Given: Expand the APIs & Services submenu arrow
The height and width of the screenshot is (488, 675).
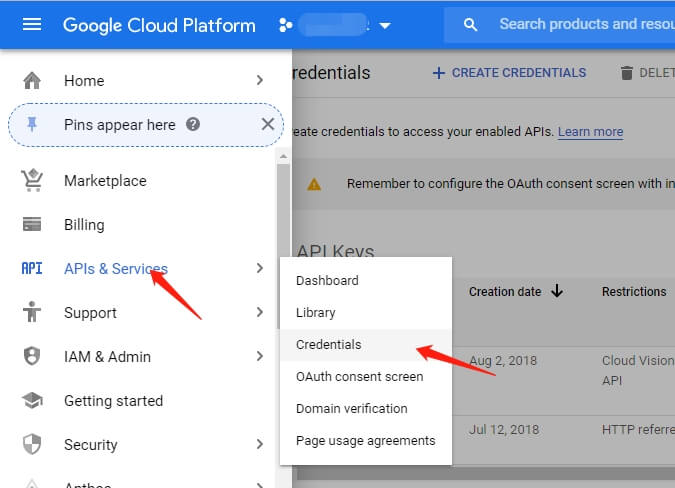Looking at the screenshot, I should pos(260,269).
